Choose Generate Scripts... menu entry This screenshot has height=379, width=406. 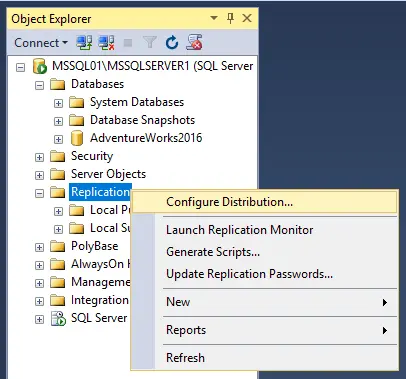pyautogui.click(x=265, y=252)
